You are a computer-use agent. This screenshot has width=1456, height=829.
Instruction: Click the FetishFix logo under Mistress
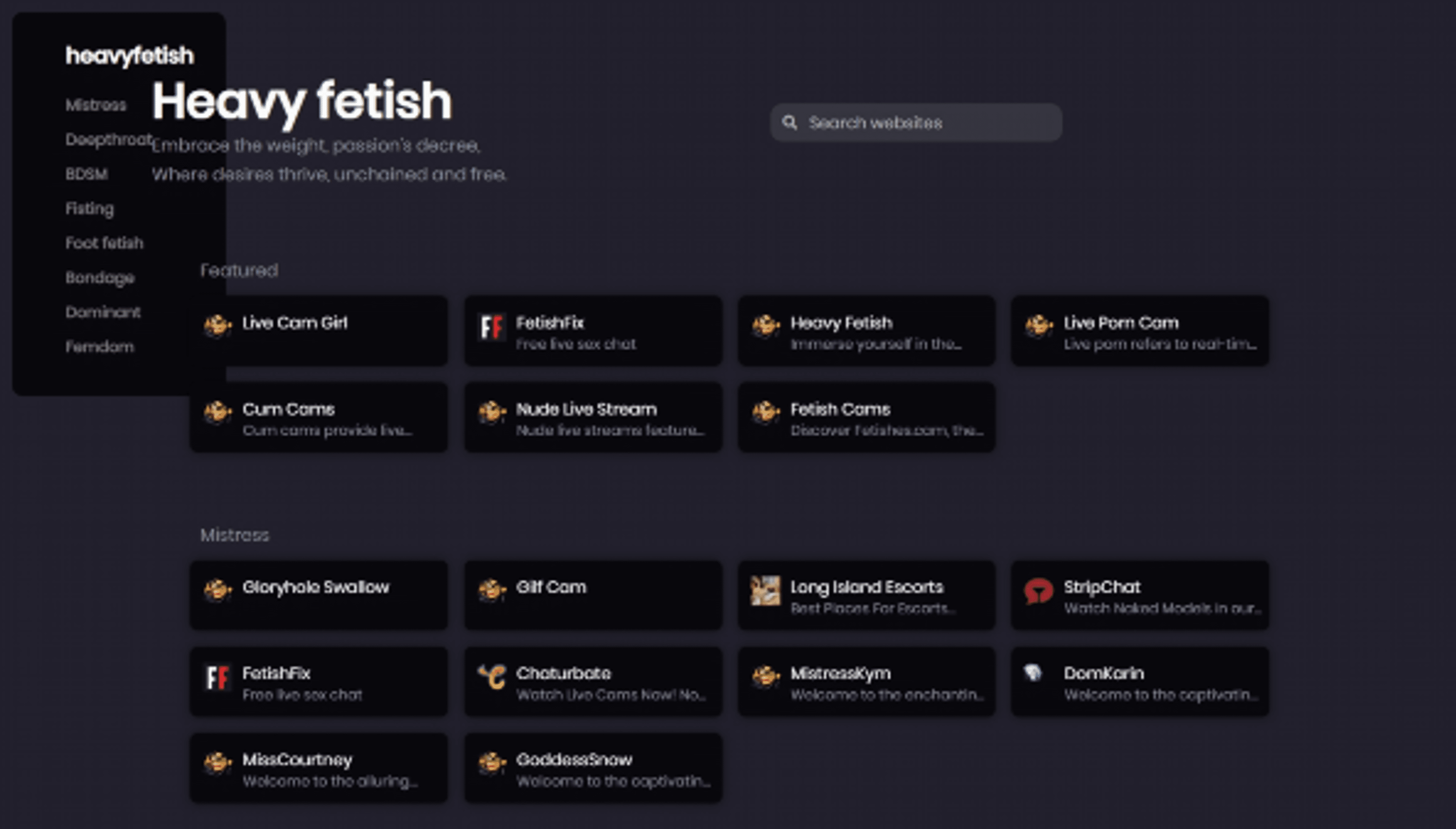(217, 678)
